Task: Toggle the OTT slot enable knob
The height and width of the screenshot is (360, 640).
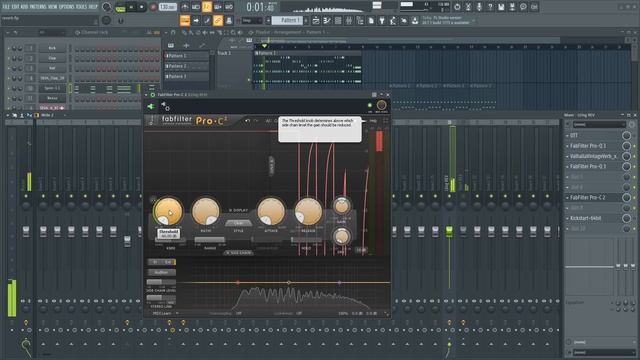Action: click(x=626, y=136)
